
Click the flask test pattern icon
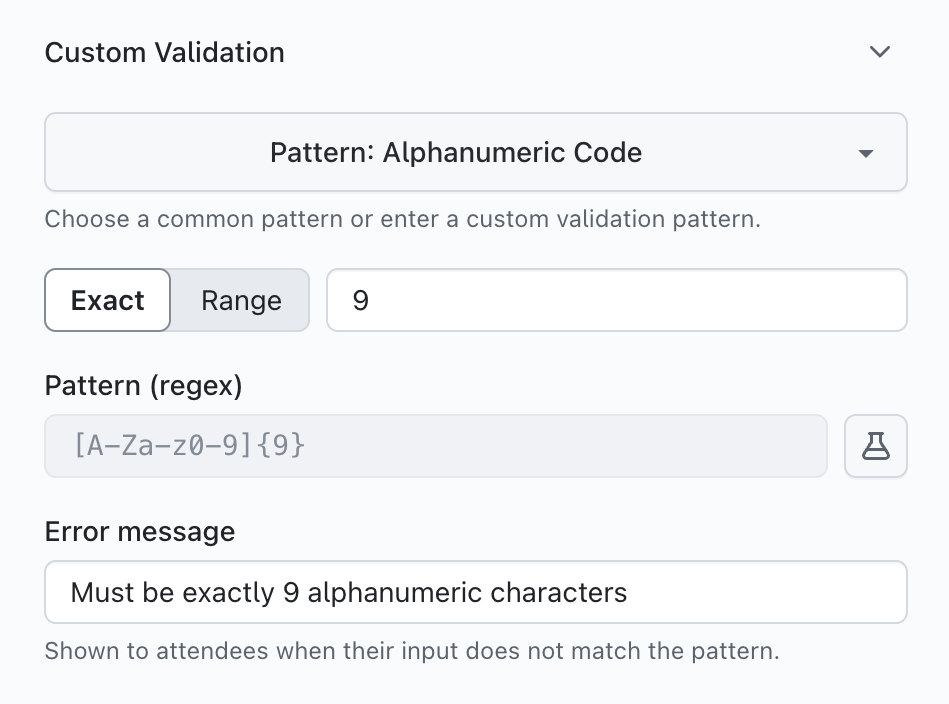point(876,446)
